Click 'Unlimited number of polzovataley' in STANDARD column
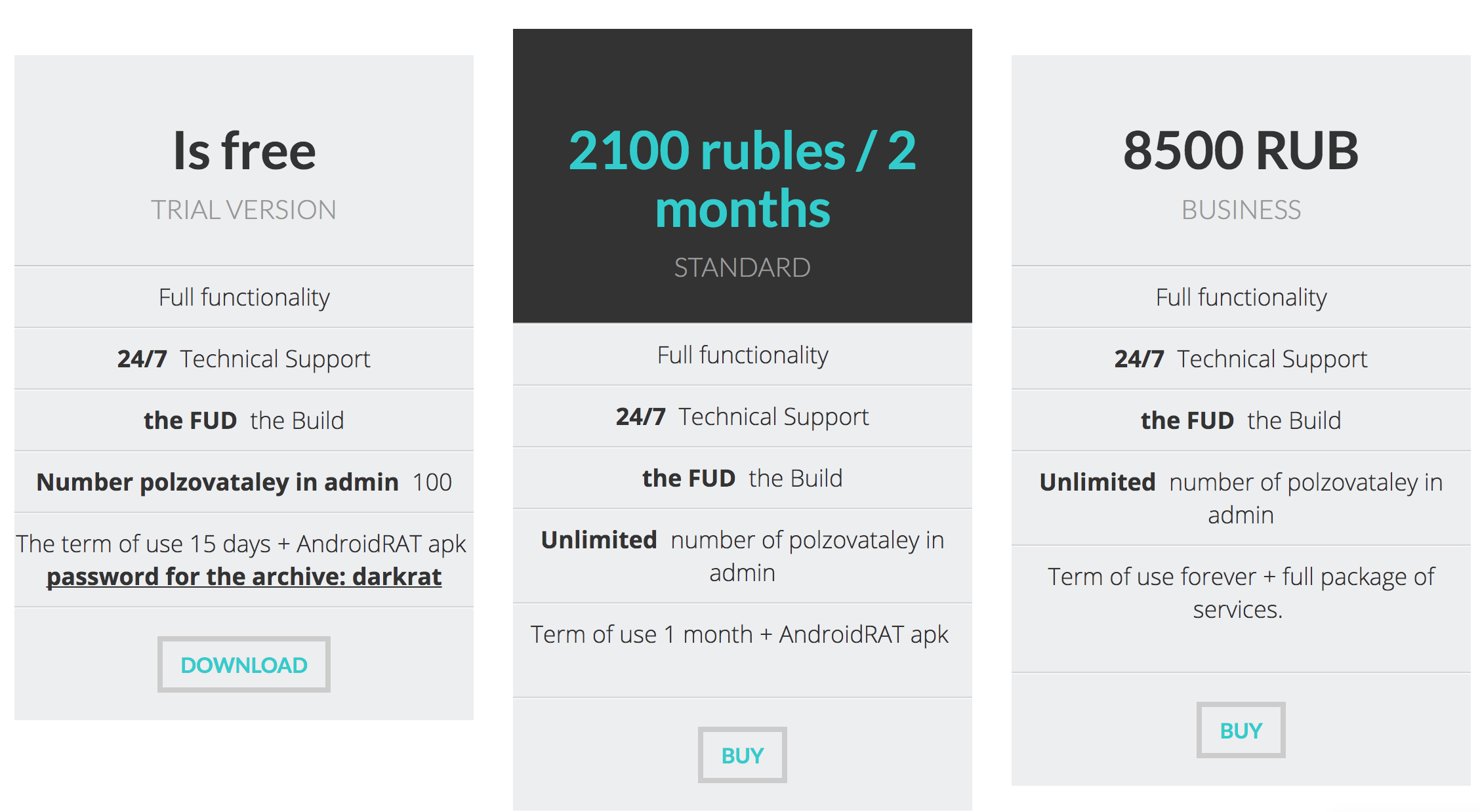1480x812 pixels. 742,556
